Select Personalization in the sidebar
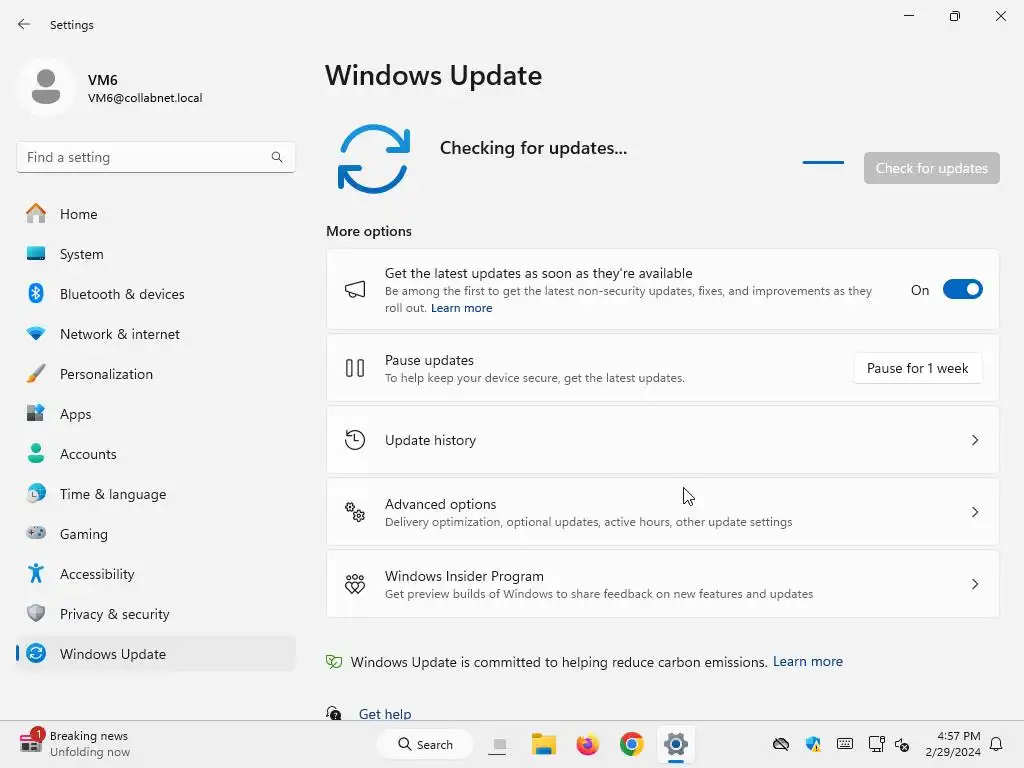This screenshot has width=1024, height=768. (155, 374)
